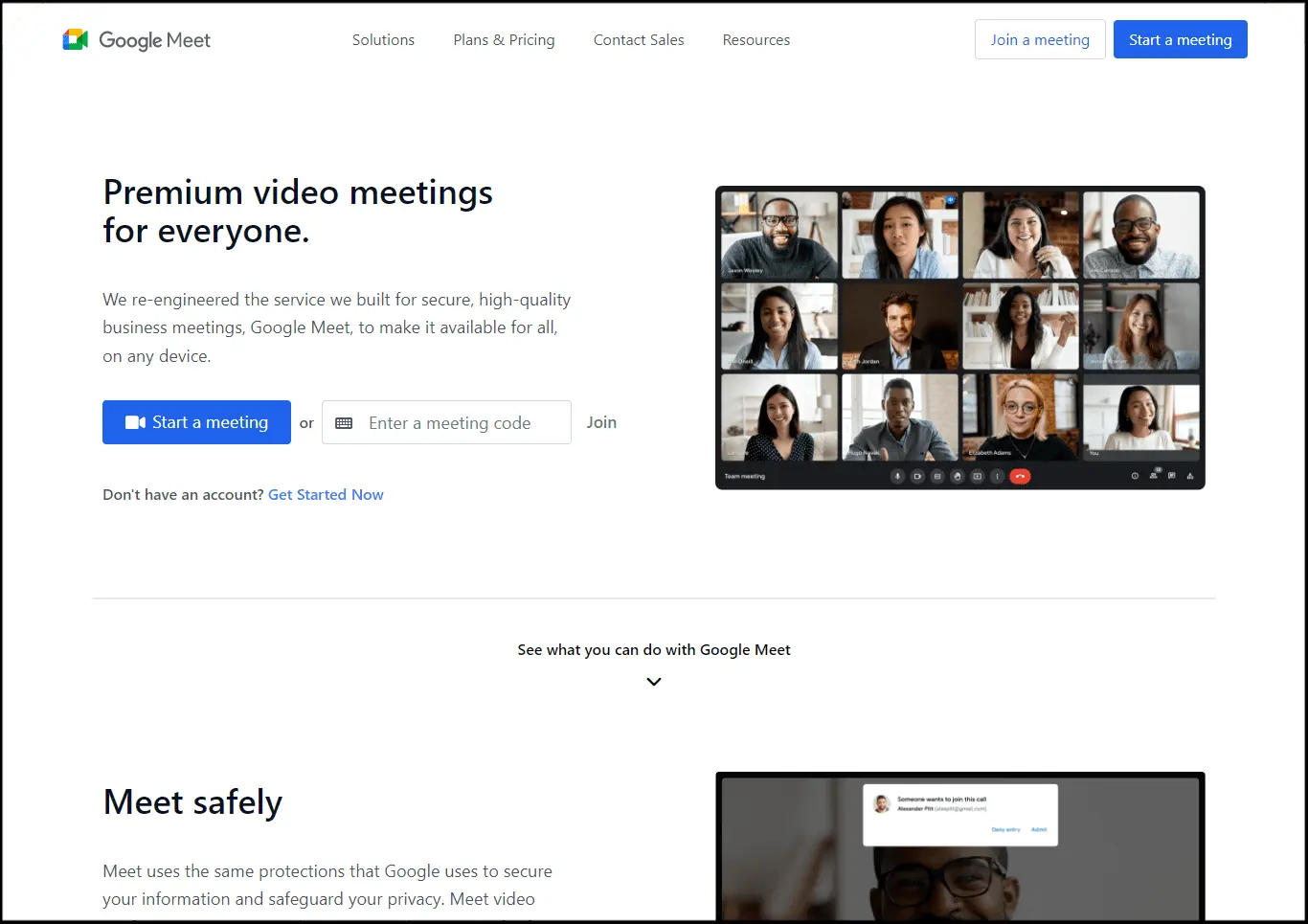Click the 'Join a meeting' header button
The image size is (1308, 924).
click(1040, 40)
